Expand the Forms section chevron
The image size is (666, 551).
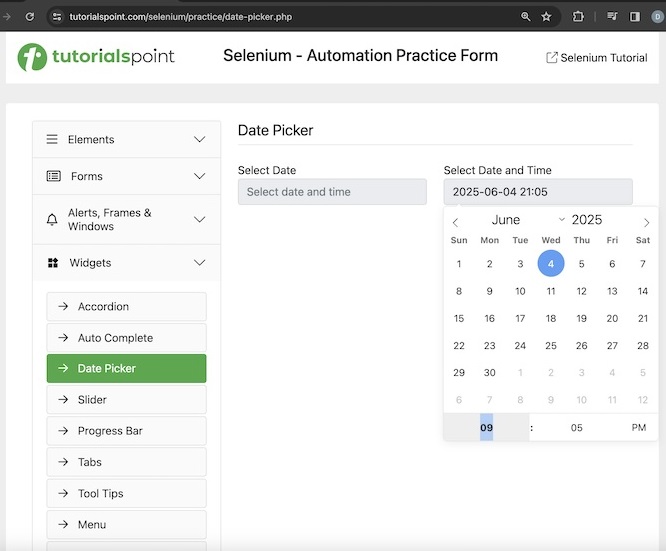coord(200,176)
